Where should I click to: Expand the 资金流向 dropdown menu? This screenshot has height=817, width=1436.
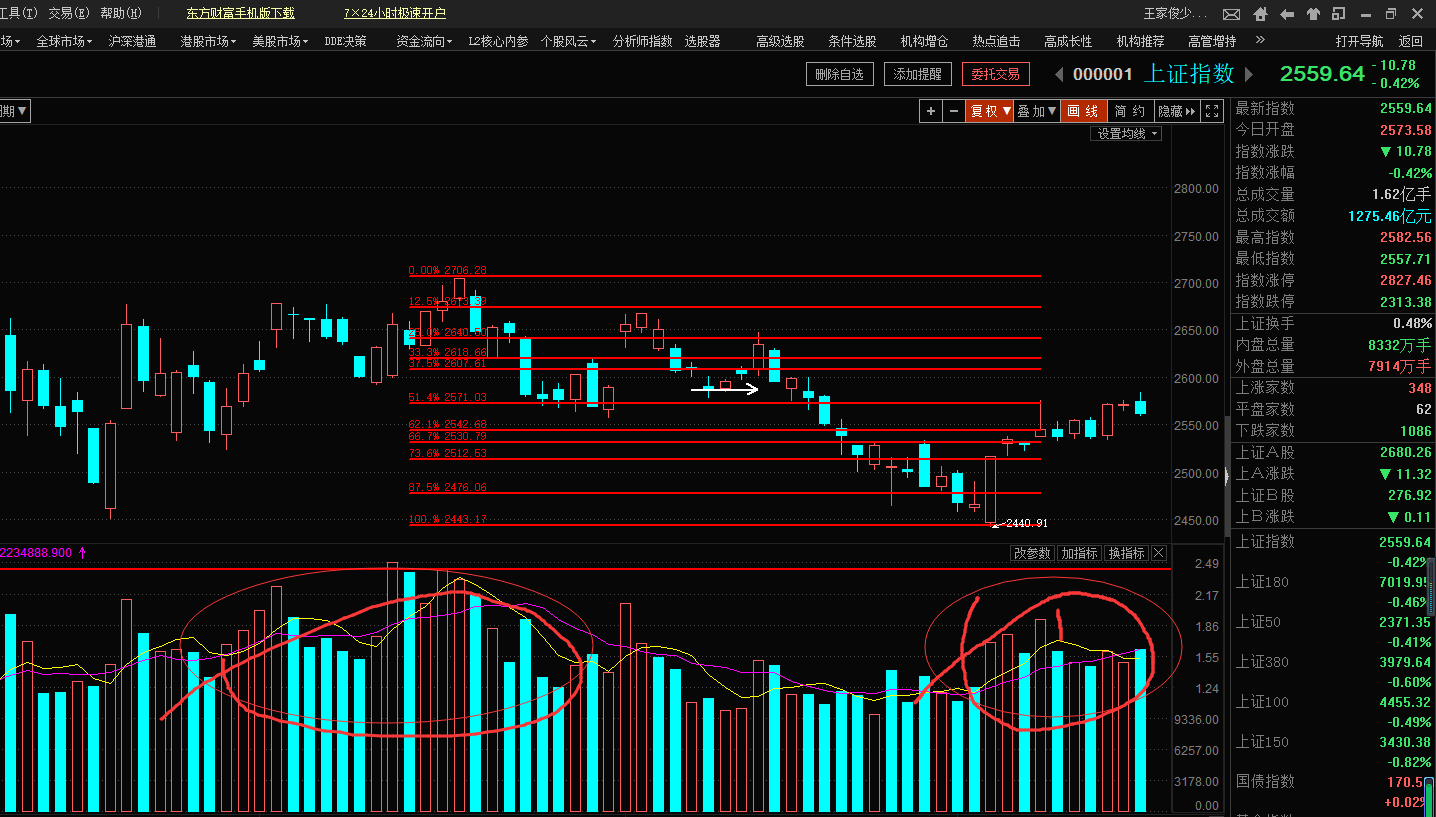click(x=424, y=41)
